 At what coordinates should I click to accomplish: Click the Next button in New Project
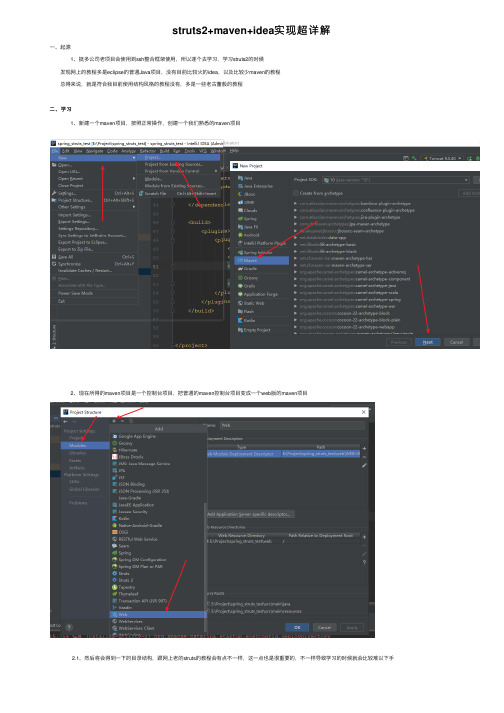click(x=428, y=342)
